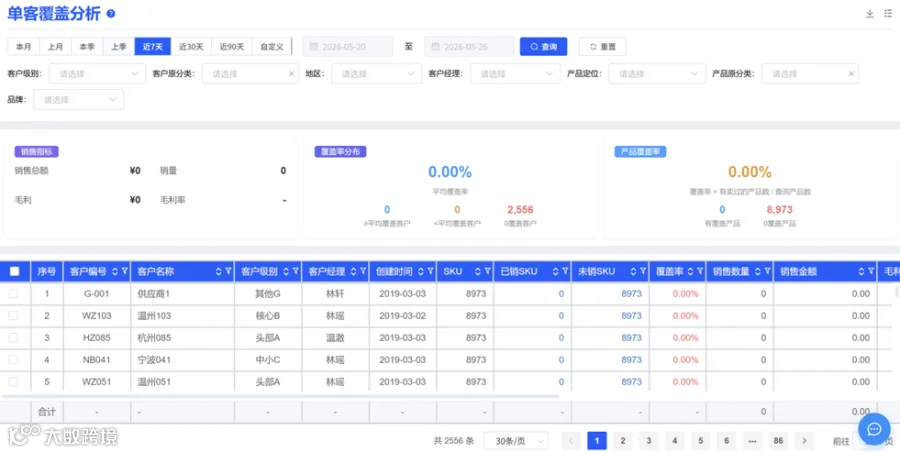900x453 pixels.
Task: Go to page 86
Action: (778, 441)
